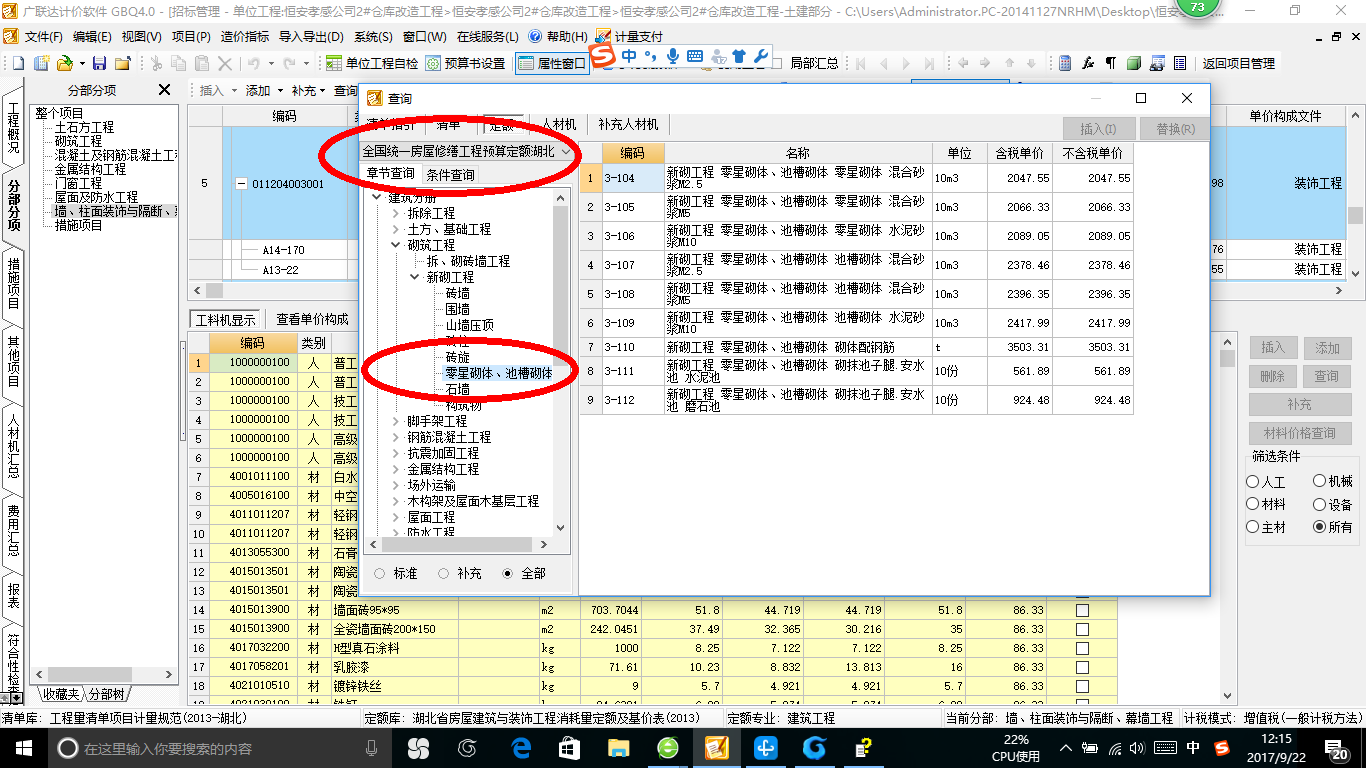1366x768 pixels.
Task: Select the 人工 filter radio button
Action: (1253, 482)
